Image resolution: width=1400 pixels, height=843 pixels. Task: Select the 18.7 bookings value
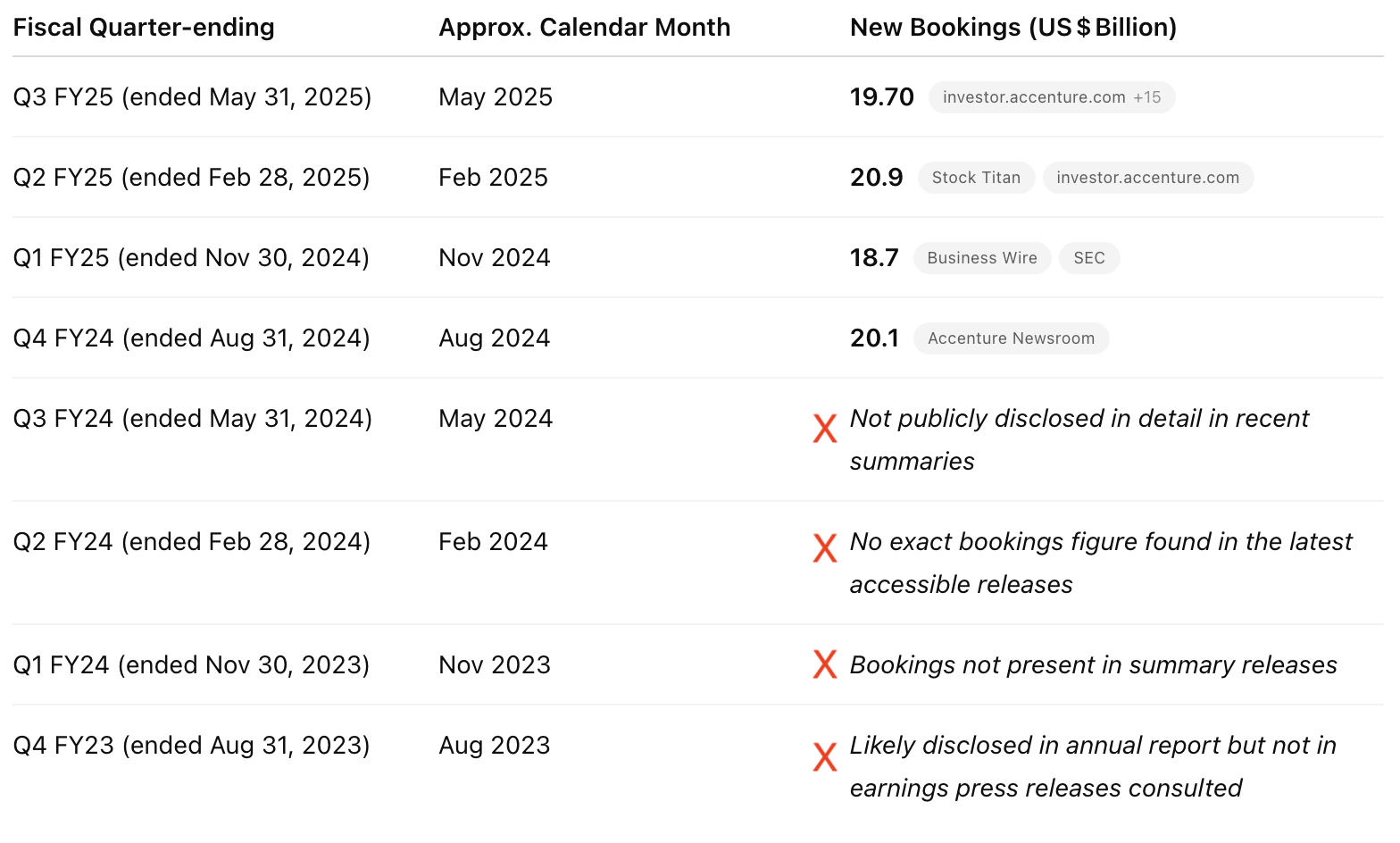[x=874, y=258]
